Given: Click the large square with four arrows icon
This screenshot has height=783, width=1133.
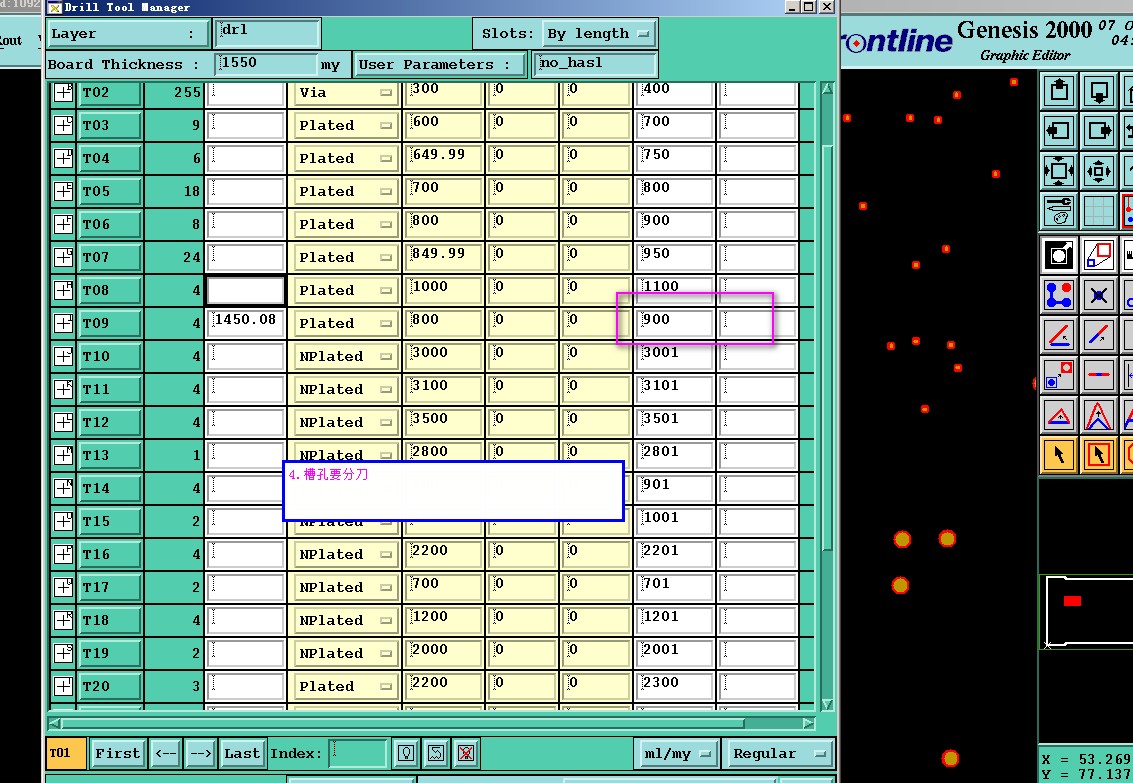Looking at the screenshot, I should (1059, 171).
